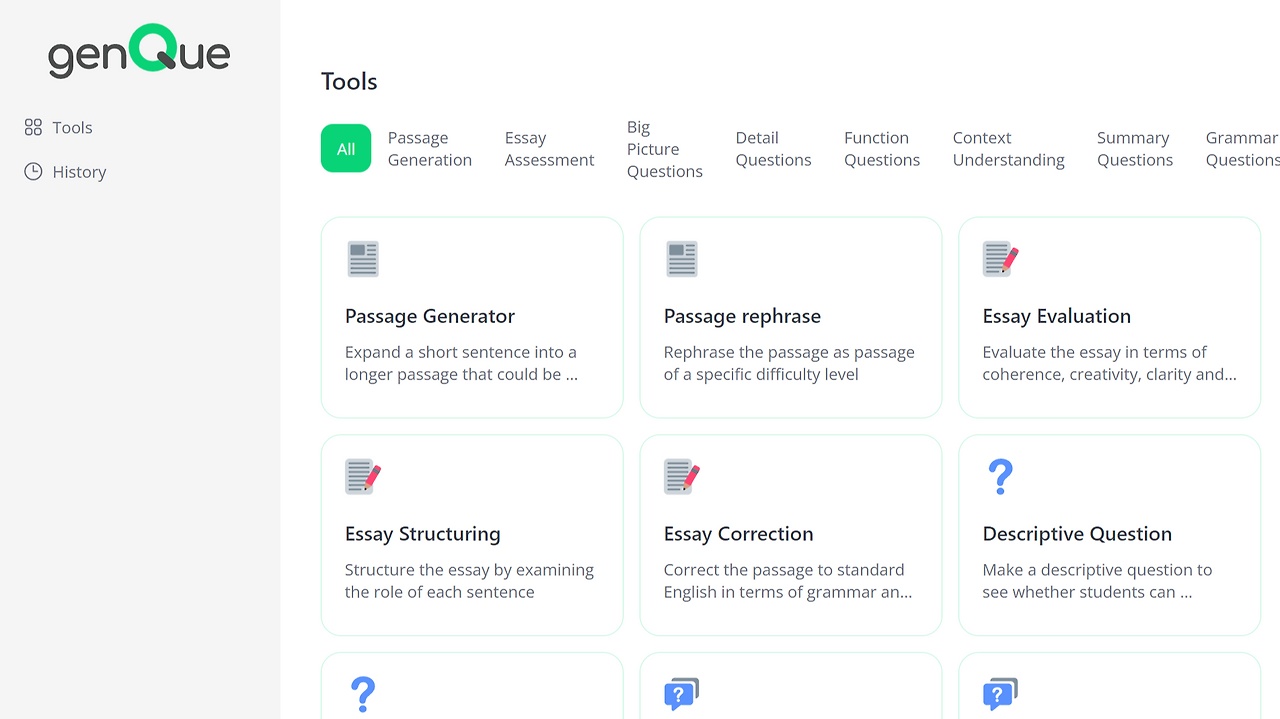
Task: Click the Essay Structuring pencil icon
Action: tap(363, 477)
